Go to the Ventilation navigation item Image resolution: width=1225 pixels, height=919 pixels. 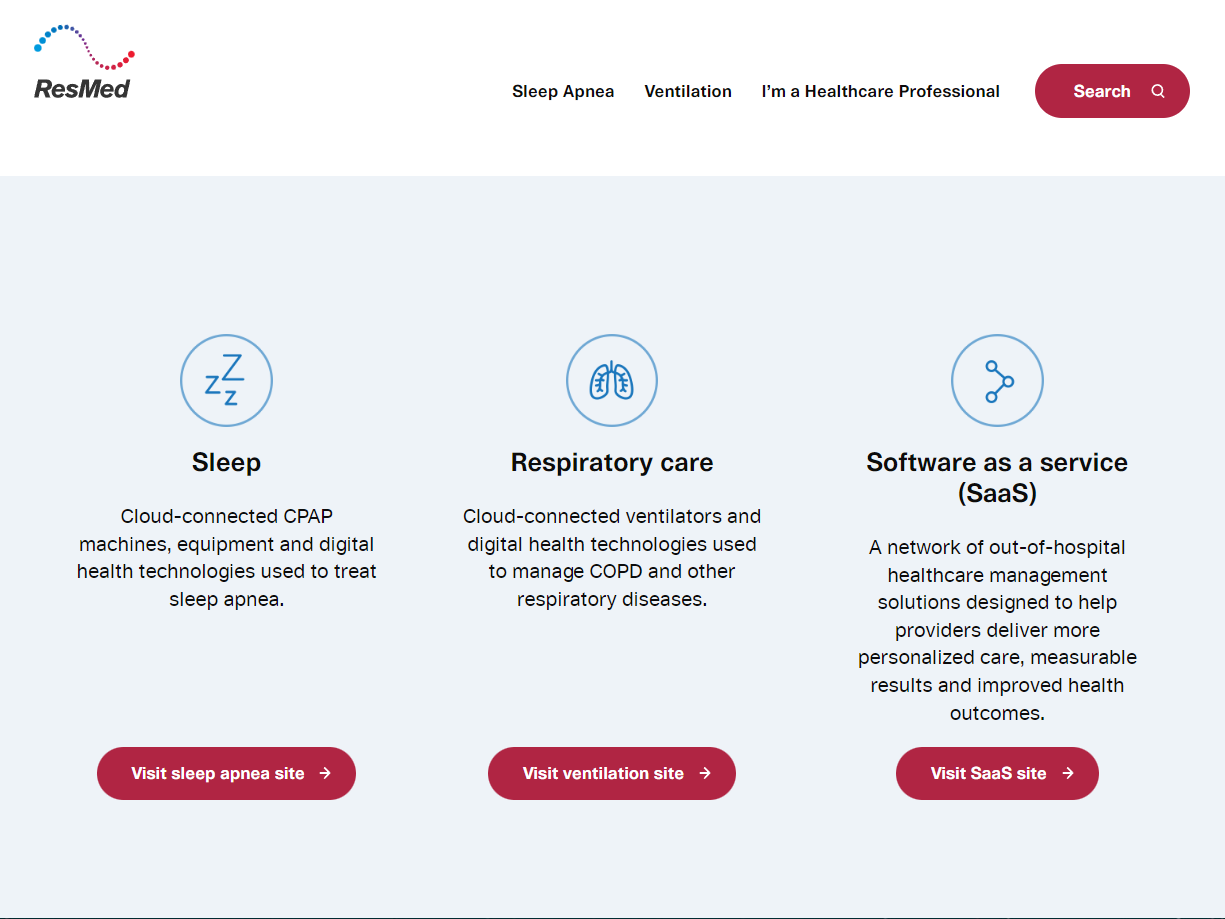688,91
